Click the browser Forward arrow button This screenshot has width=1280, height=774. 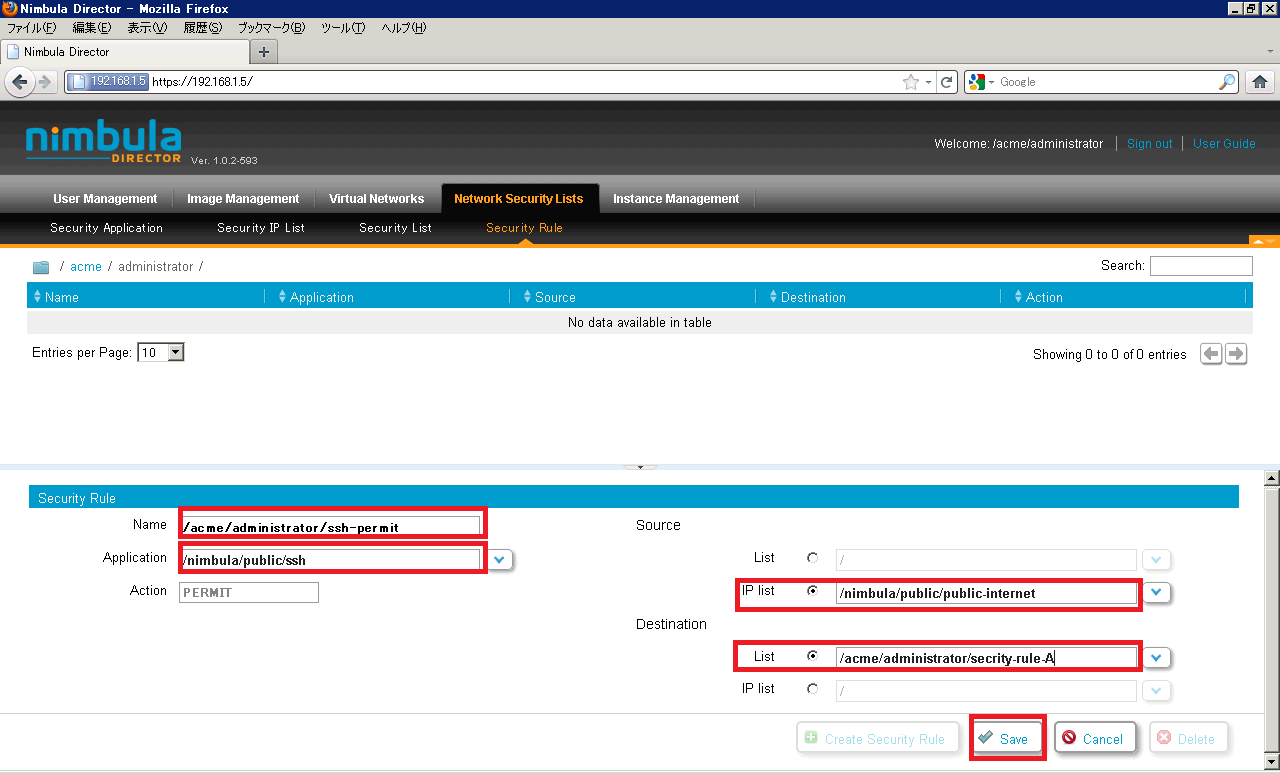(x=45, y=82)
